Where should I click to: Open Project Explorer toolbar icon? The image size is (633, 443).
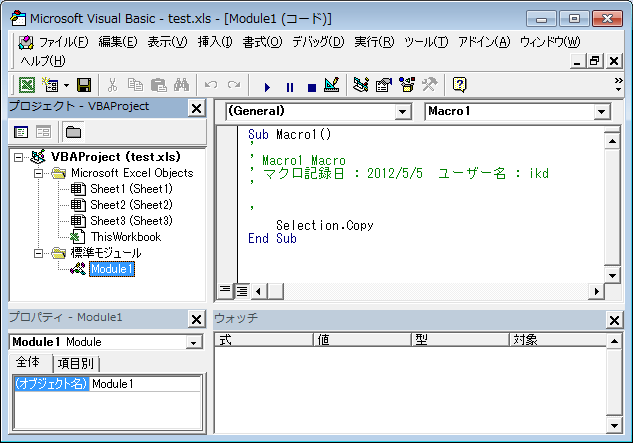tap(361, 85)
